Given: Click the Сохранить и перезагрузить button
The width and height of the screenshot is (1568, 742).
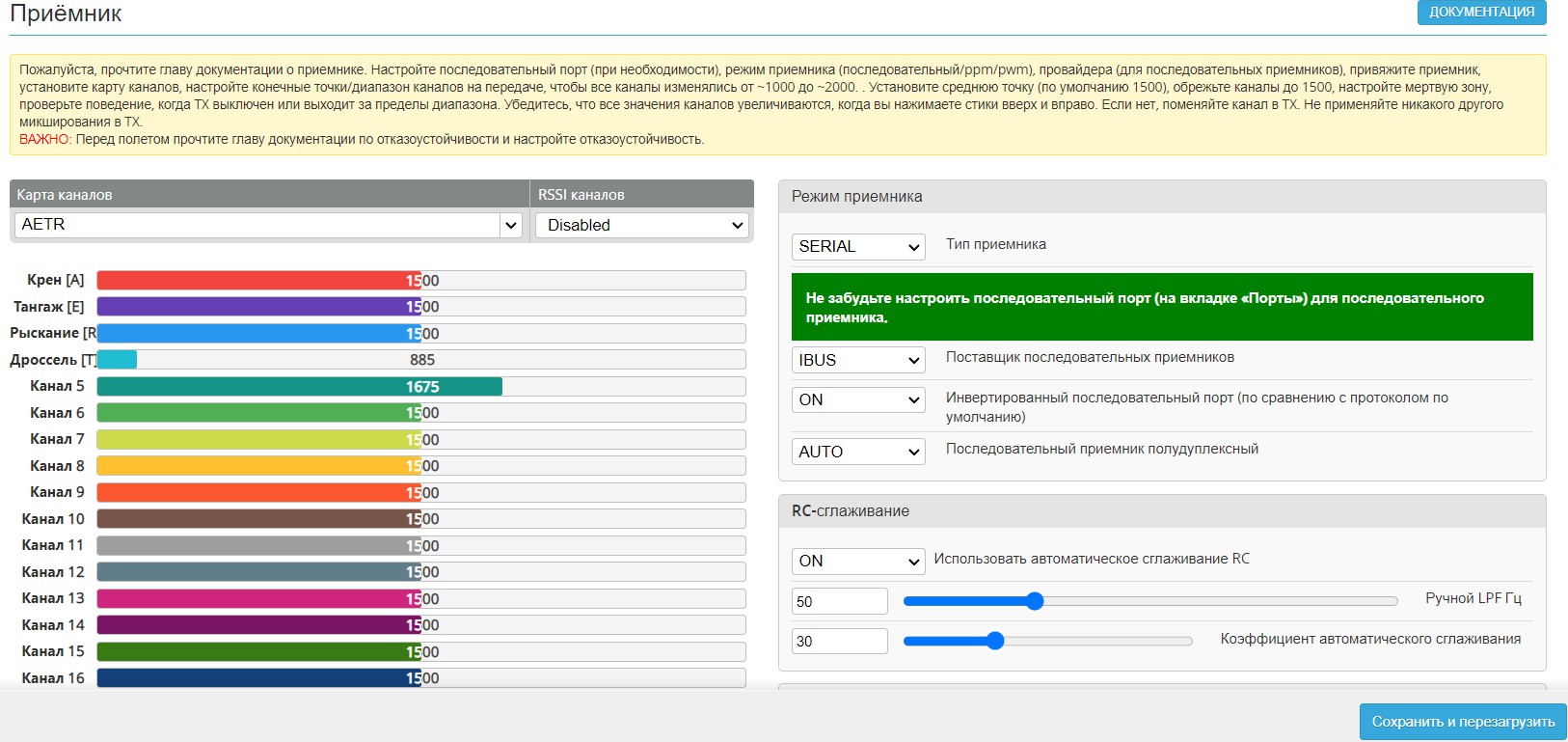Looking at the screenshot, I should [1462, 722].
